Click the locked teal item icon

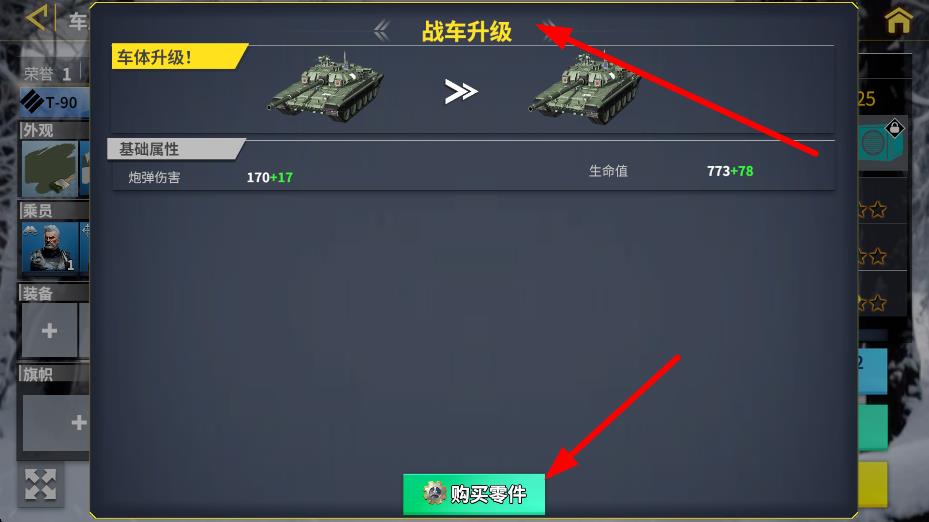point(881,143)
